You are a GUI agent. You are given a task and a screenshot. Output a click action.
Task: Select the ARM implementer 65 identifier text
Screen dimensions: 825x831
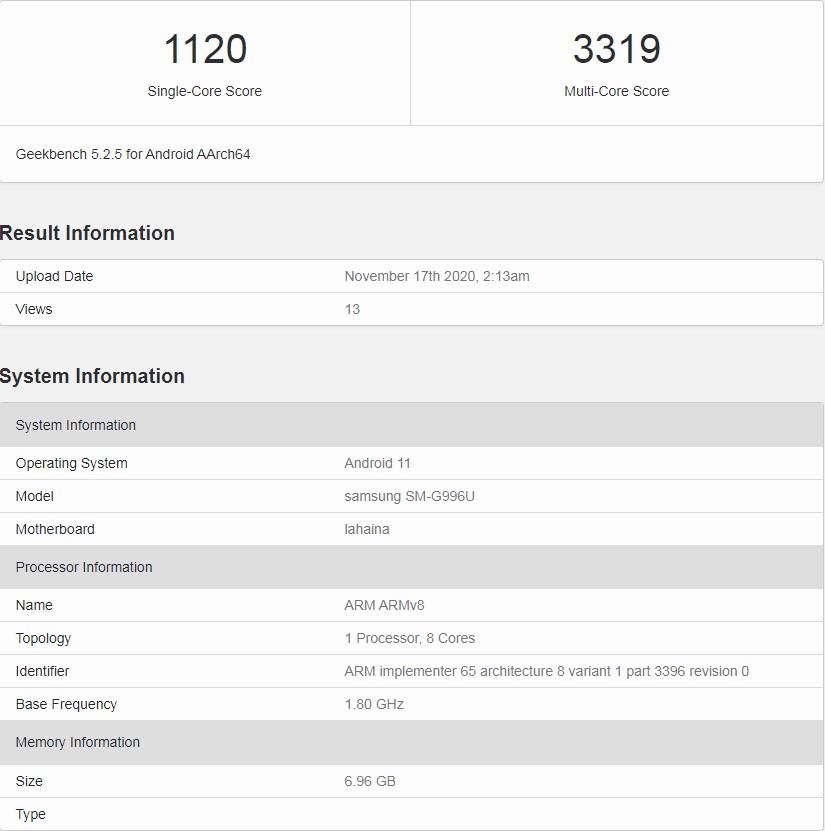pyautogui.click(x=546, y=671)
